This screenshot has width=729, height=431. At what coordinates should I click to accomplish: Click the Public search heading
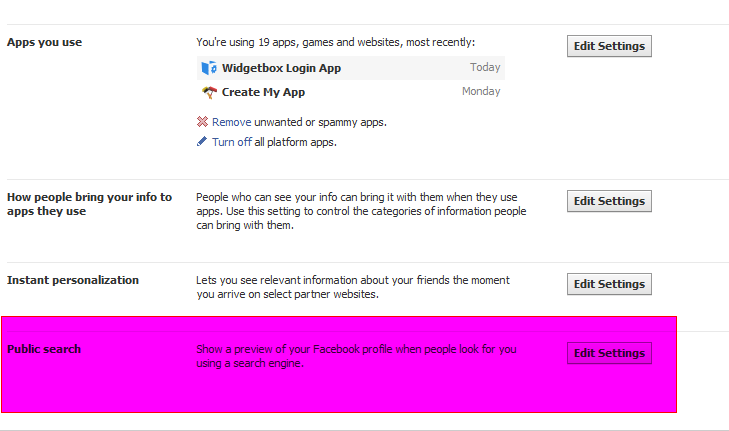tap(44, 349)
